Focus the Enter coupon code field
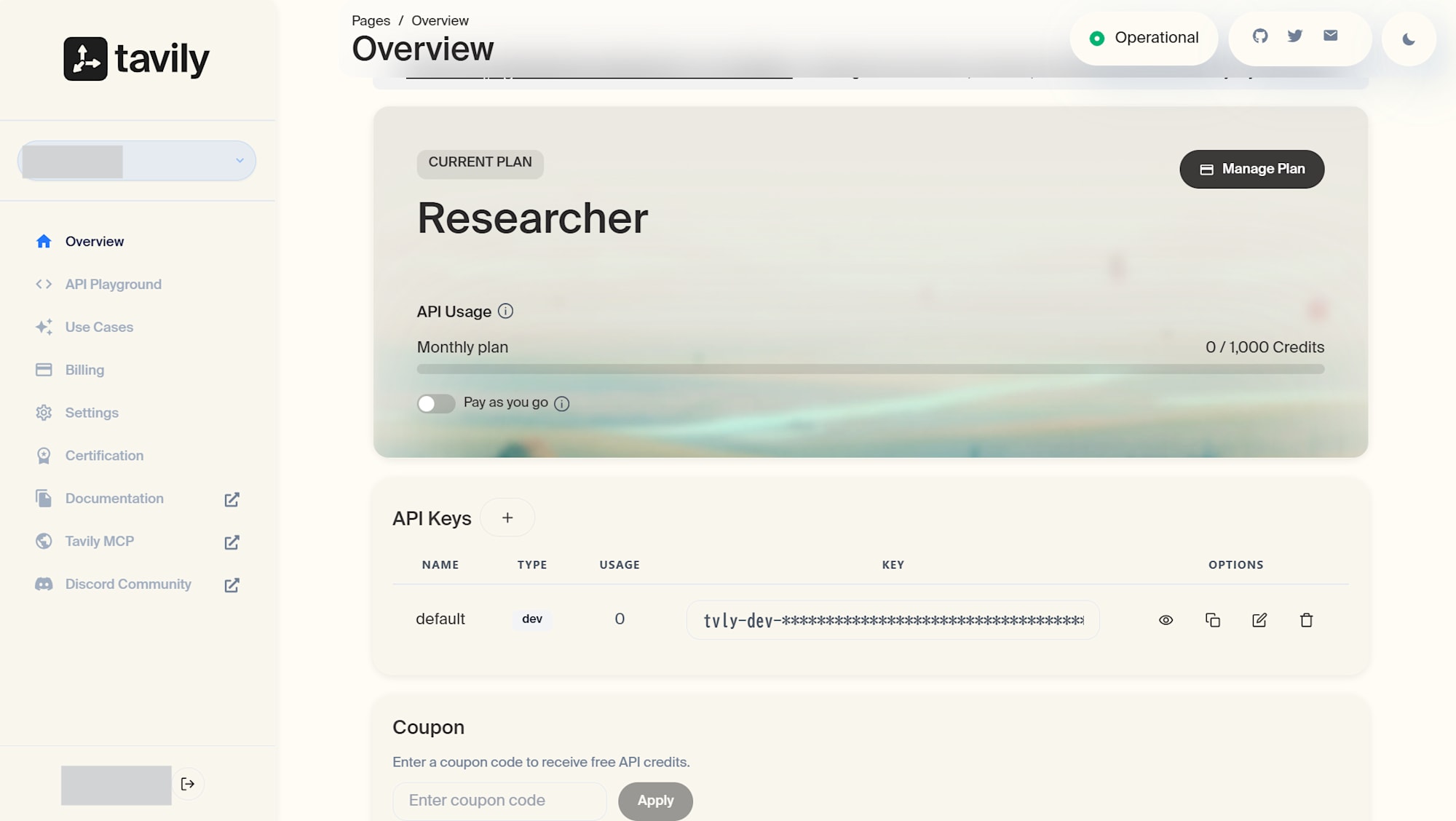Image resolution: width=1456 pixels, height=821 pixels. pos(499,801)
